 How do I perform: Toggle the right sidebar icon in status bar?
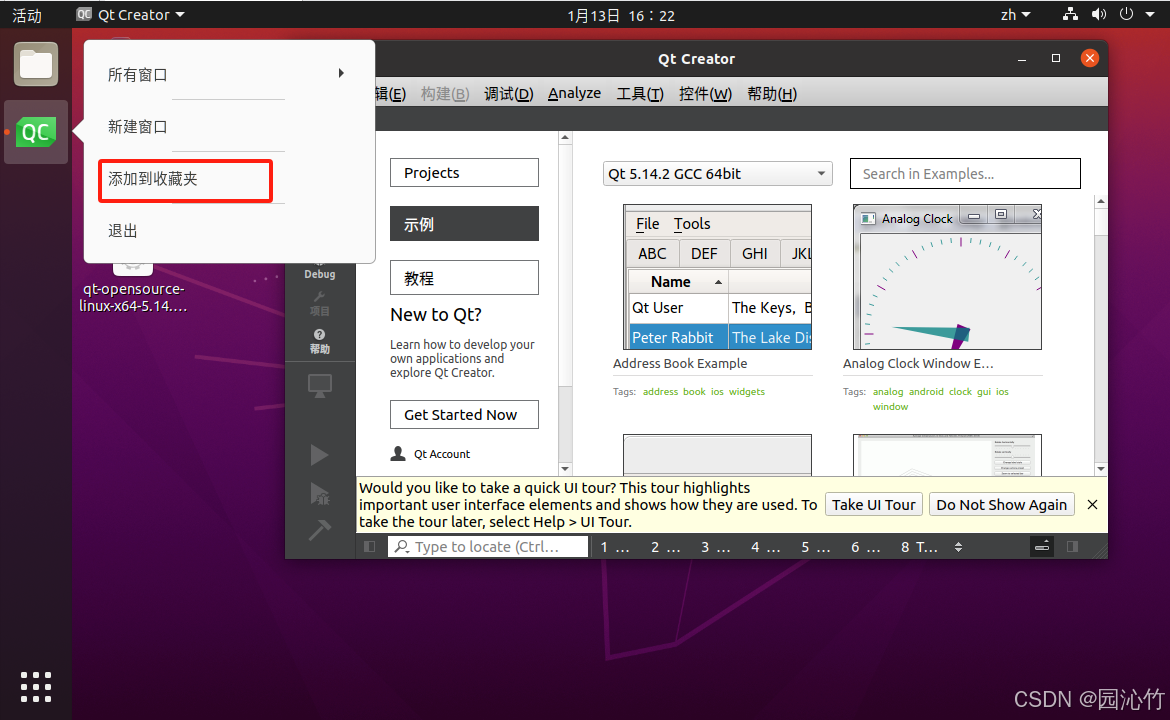click(x=1072, y=547)
